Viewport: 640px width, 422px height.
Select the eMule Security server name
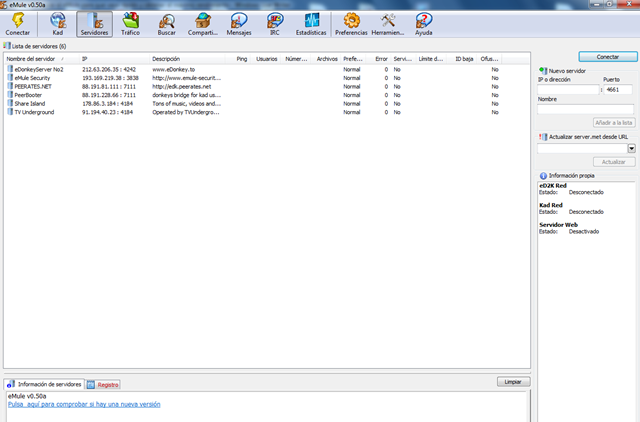coord(32,78)
